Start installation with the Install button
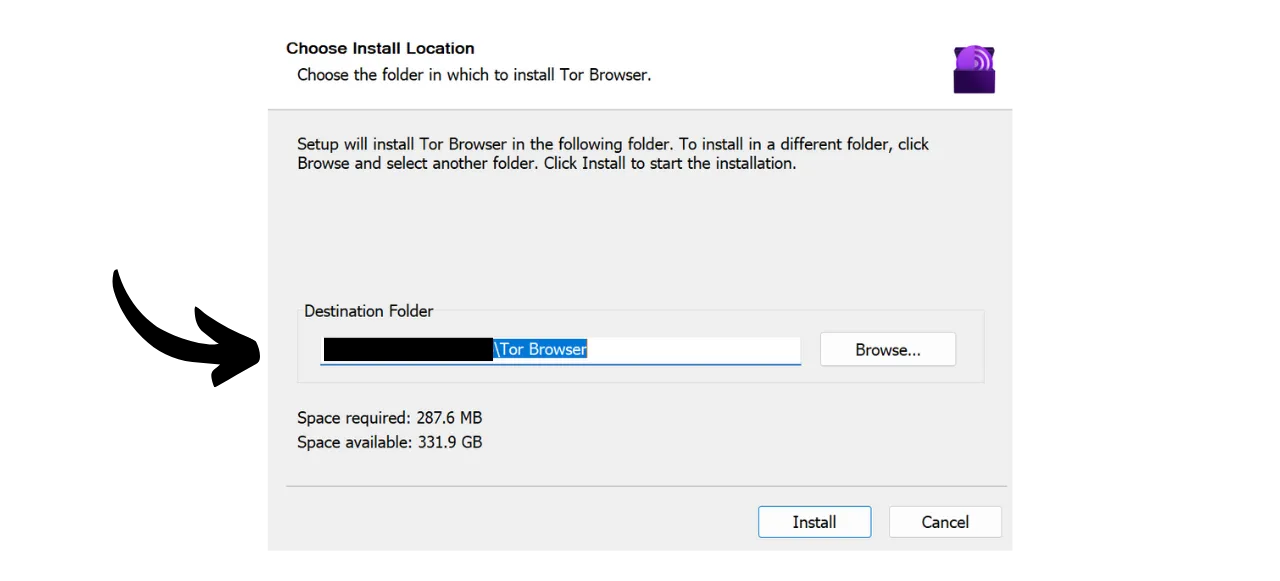 [x=814, y=521]
